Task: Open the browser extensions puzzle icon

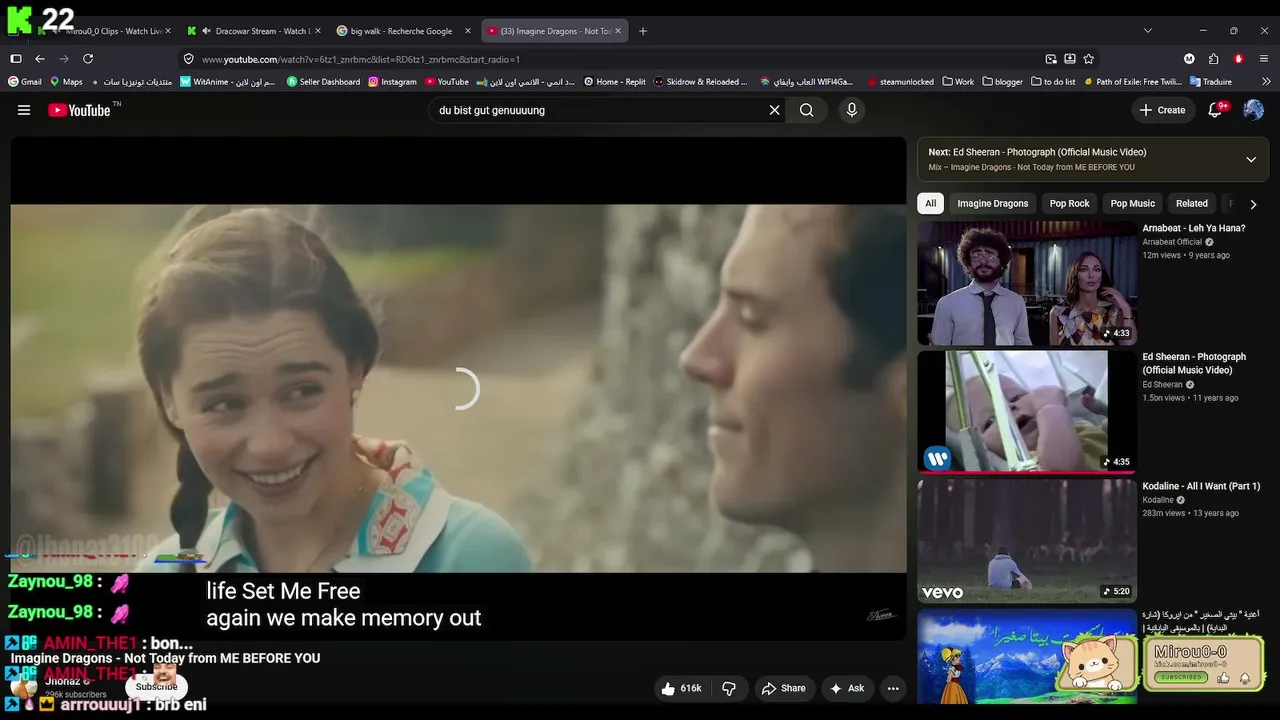Action: pos(1214,59)
